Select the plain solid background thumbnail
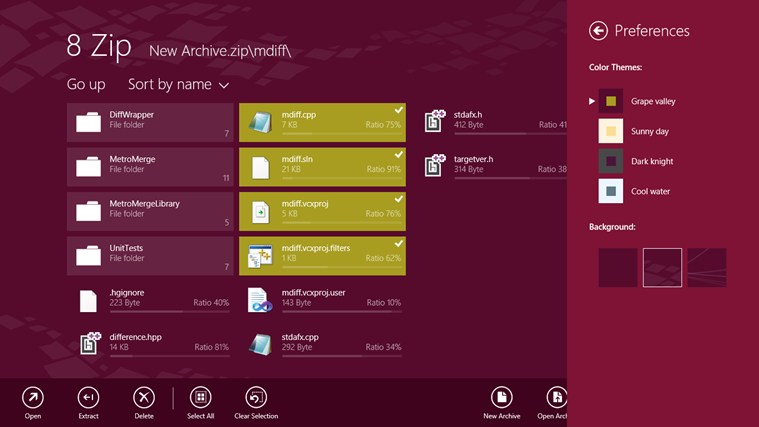759x427 pixels. click(618, 268)
